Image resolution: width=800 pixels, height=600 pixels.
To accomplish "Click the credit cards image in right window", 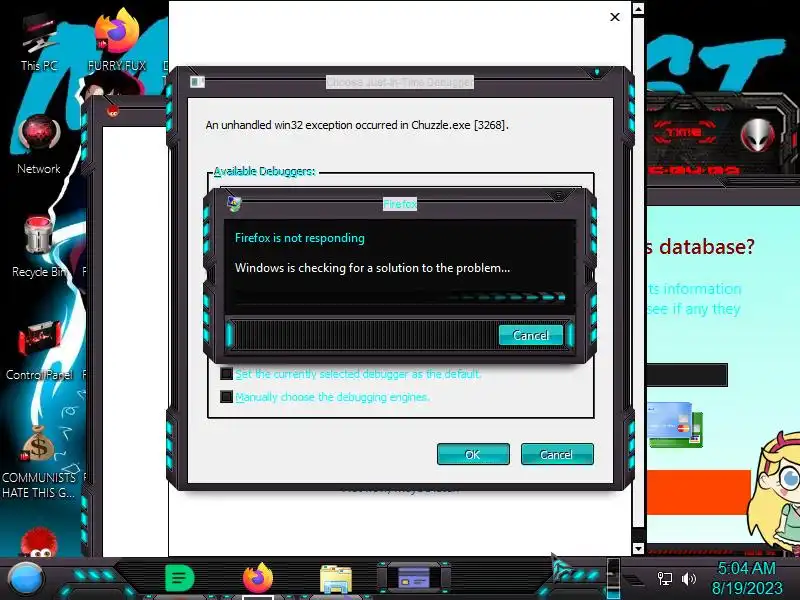I will 674,424.
